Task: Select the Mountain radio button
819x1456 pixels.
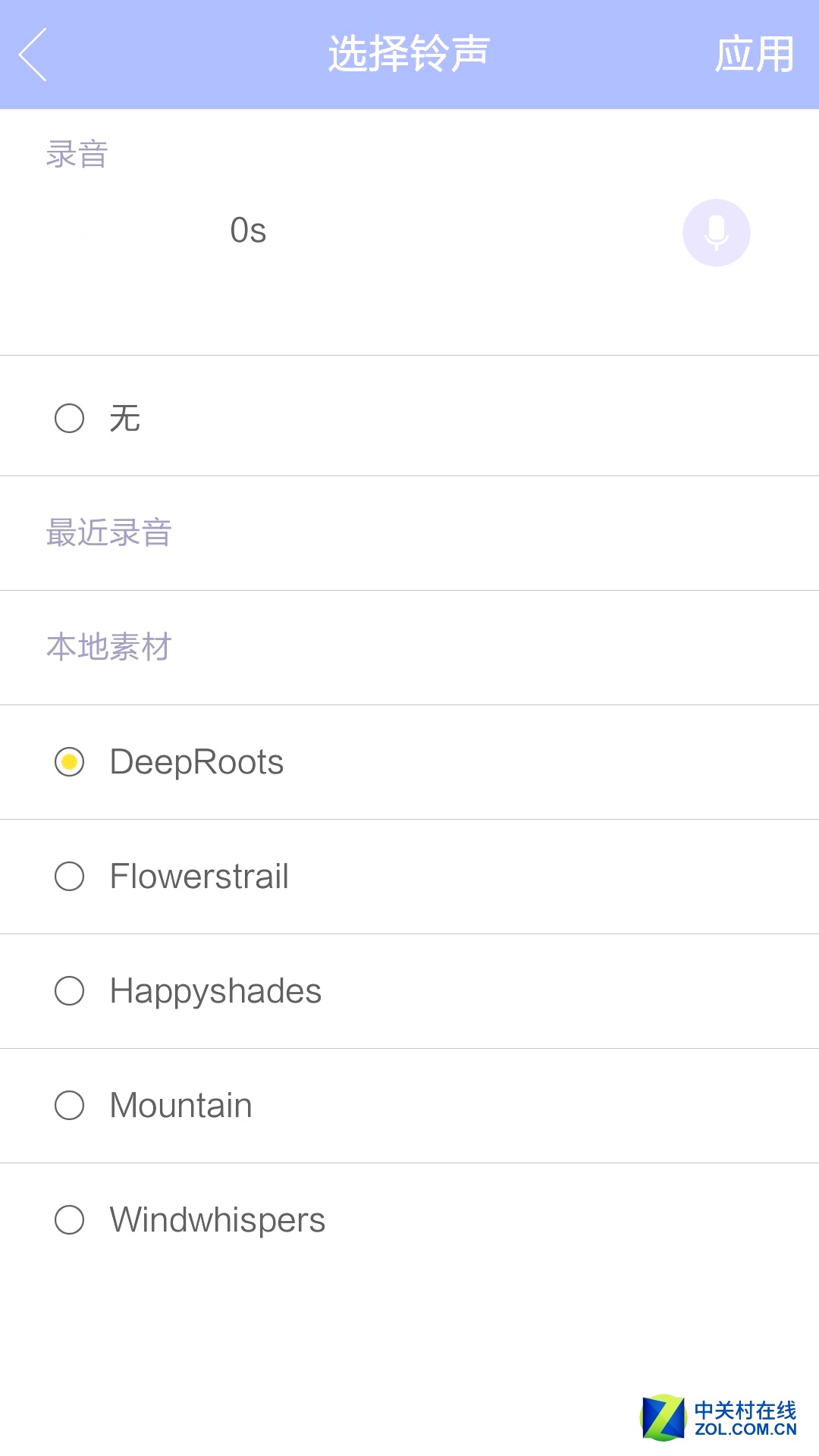Action: click(x=69, y=1106)
